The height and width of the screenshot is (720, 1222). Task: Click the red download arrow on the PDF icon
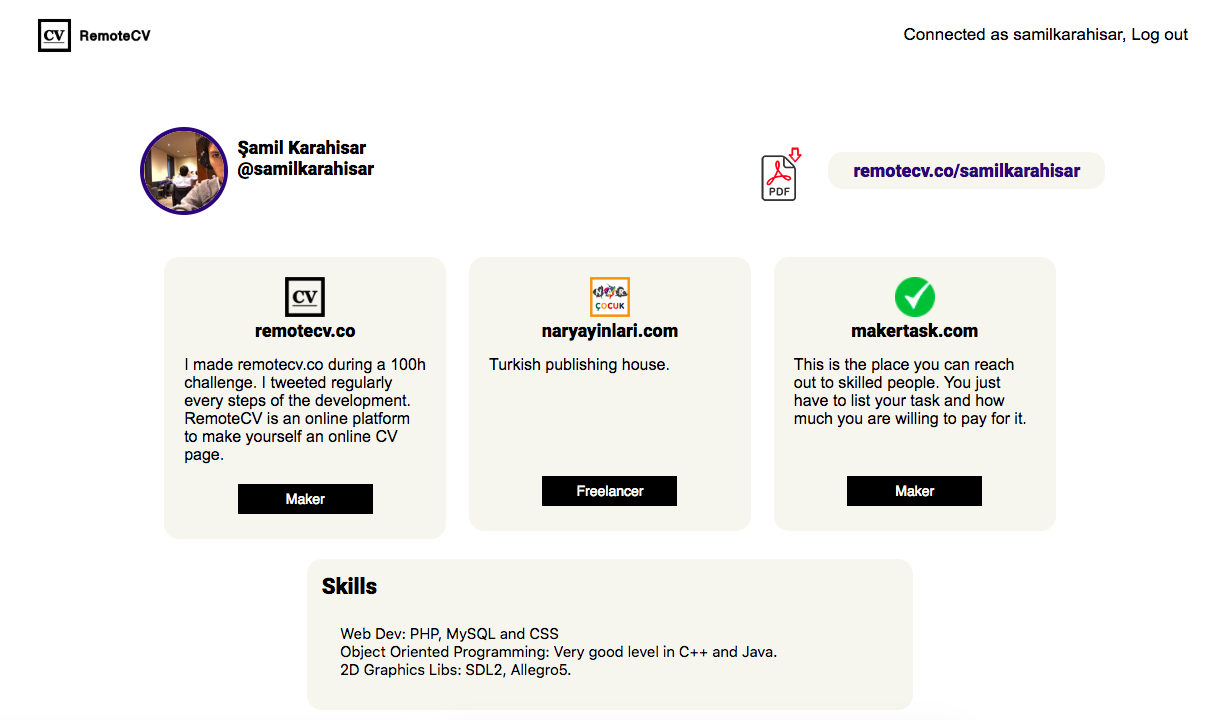click(793, 156)
